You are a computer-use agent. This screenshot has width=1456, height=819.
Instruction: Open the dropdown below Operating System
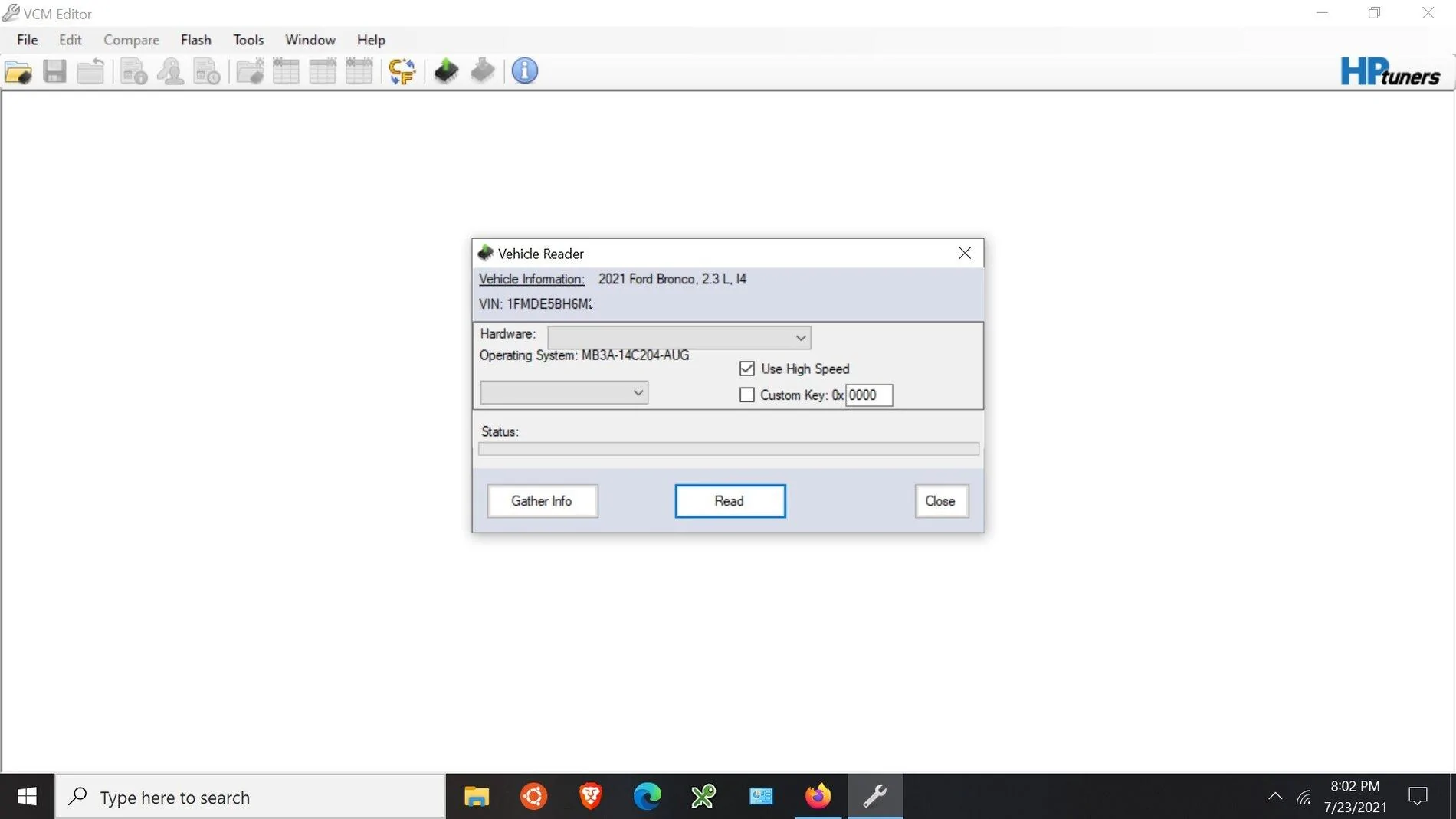tap(564, 392)
